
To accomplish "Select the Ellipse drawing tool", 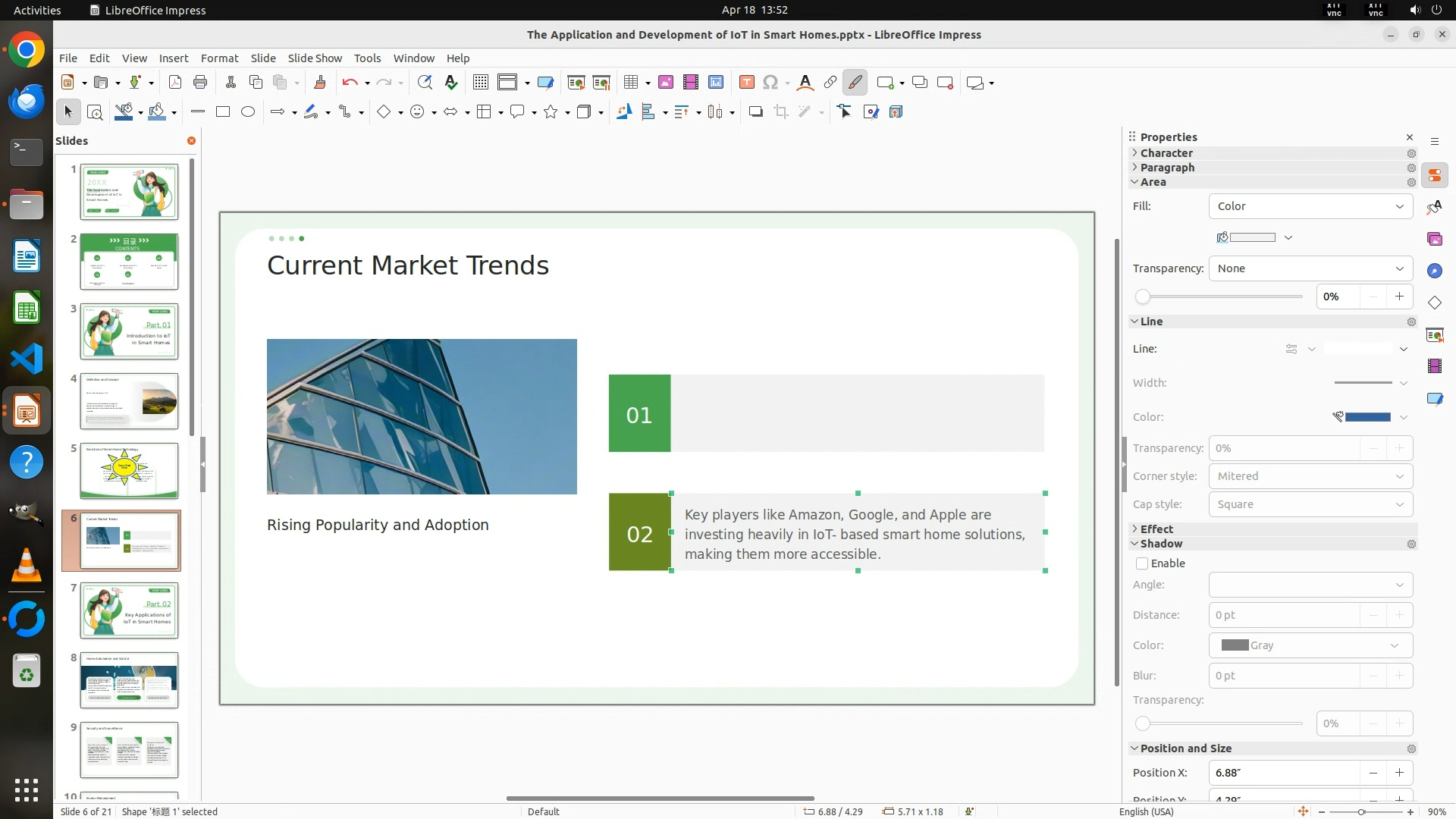I will 248,112.
